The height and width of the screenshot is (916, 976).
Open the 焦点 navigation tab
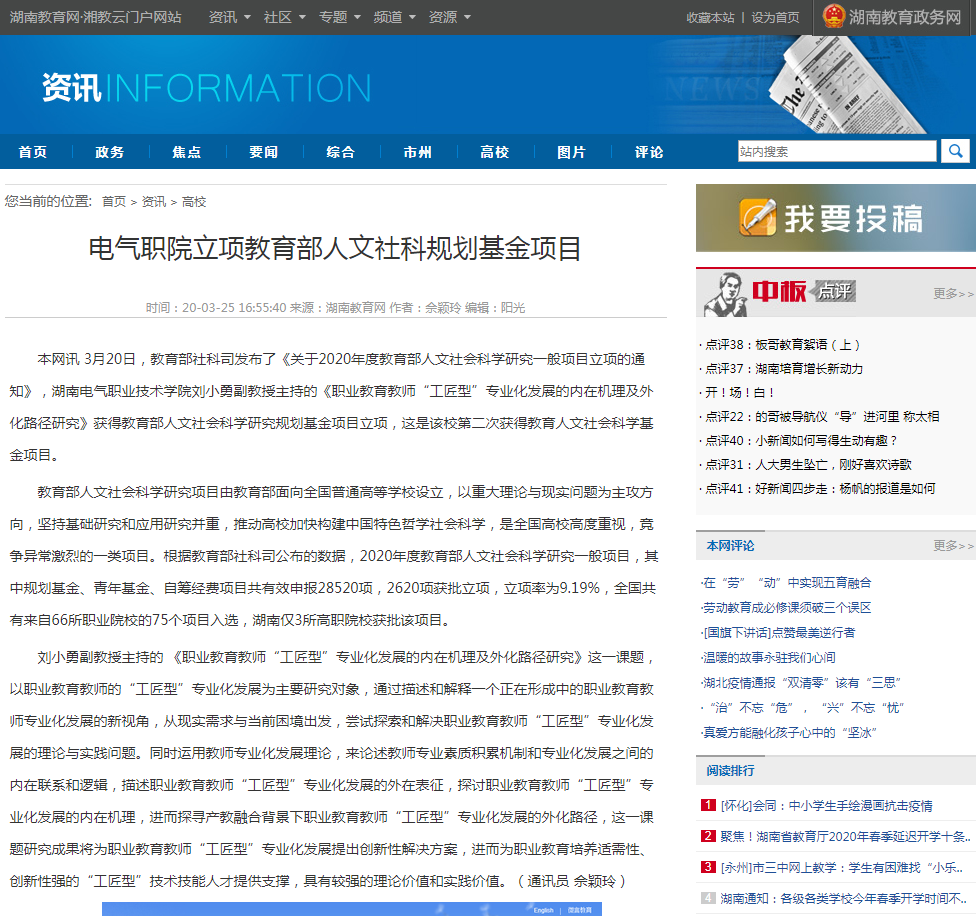(x=187, y=152)
